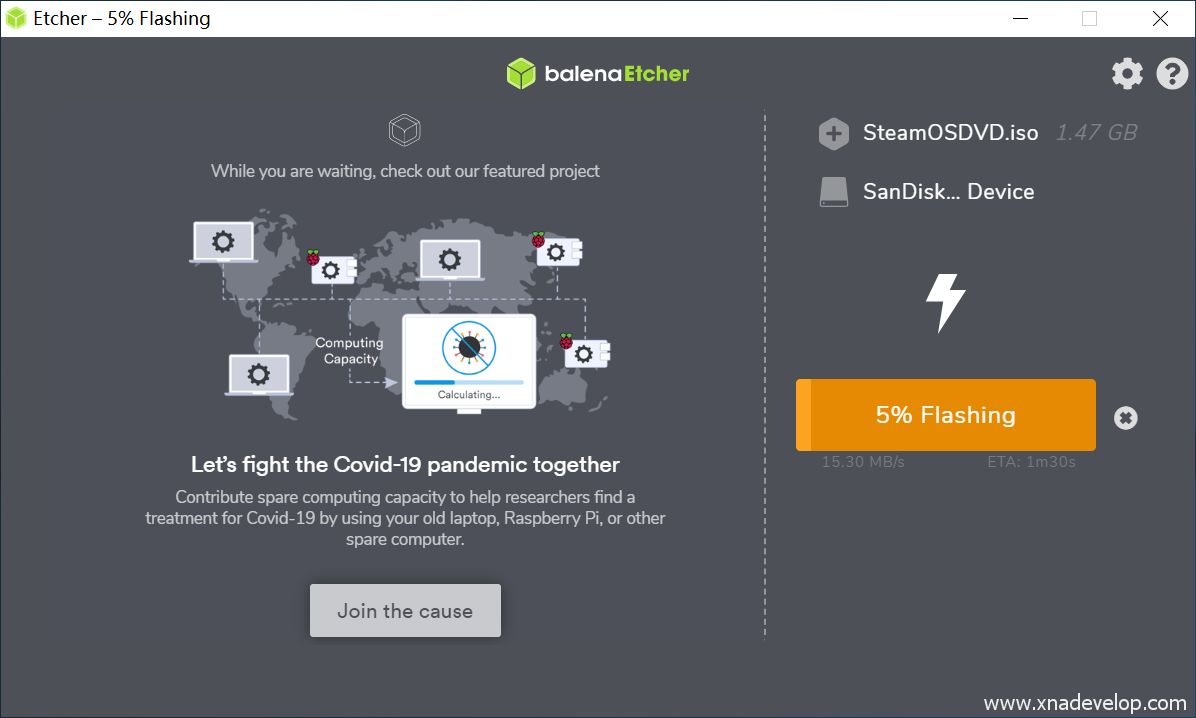The width and height of the screenshot is (1196, 718).
Task: Click the 5% Flashing progress bar
Action: [946, 415]
